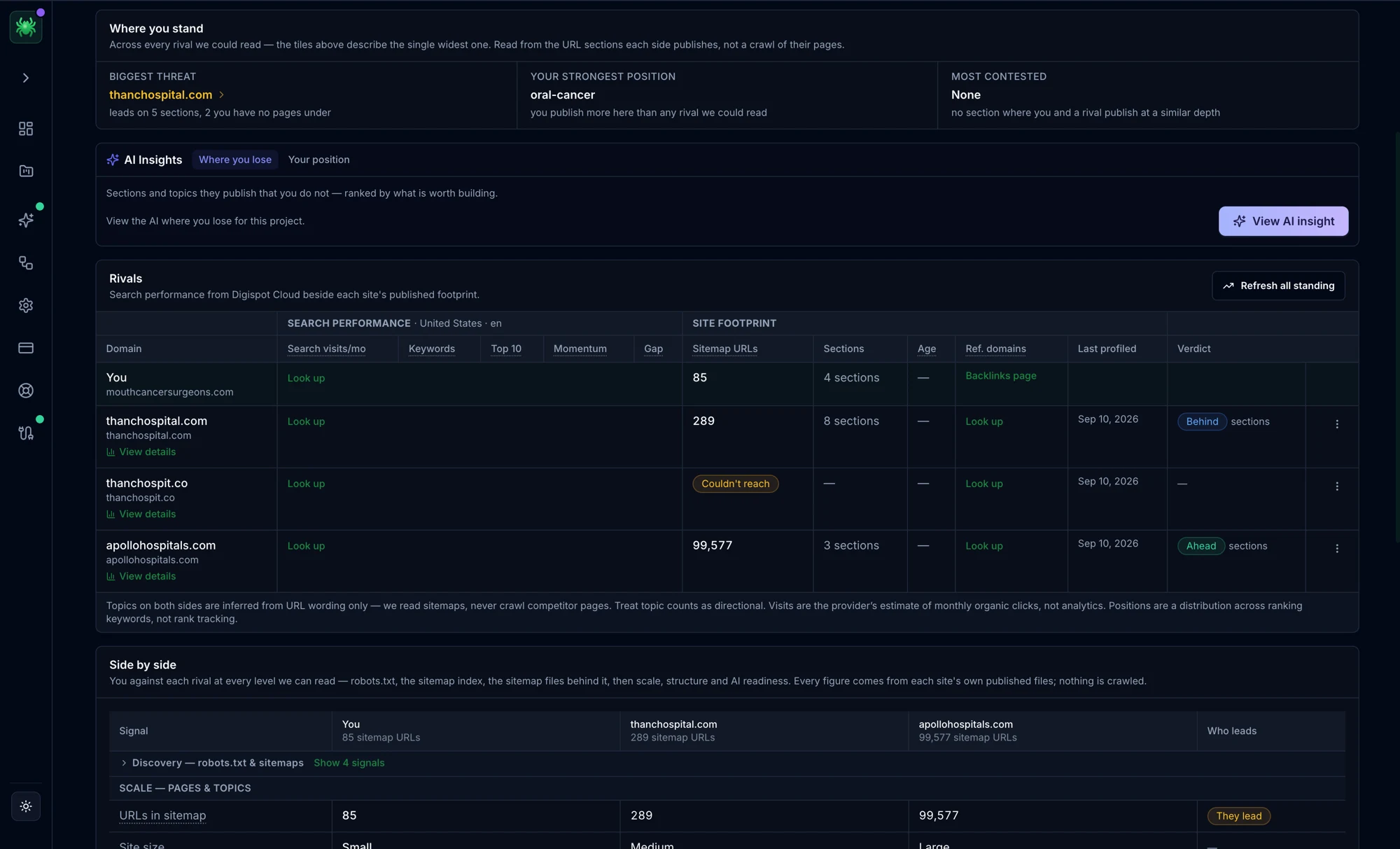This screenshot has width=1400, height=849.
Task: Open the settings gear icon in the sidebar
Action: click(x=26, y=306)
